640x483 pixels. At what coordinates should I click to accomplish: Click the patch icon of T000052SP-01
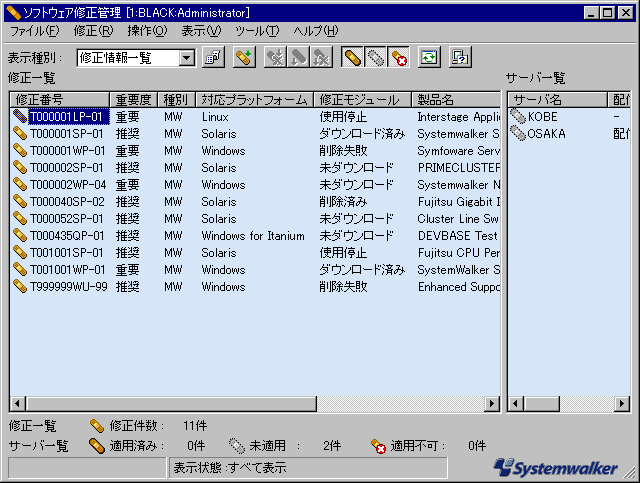click(20, 218)
